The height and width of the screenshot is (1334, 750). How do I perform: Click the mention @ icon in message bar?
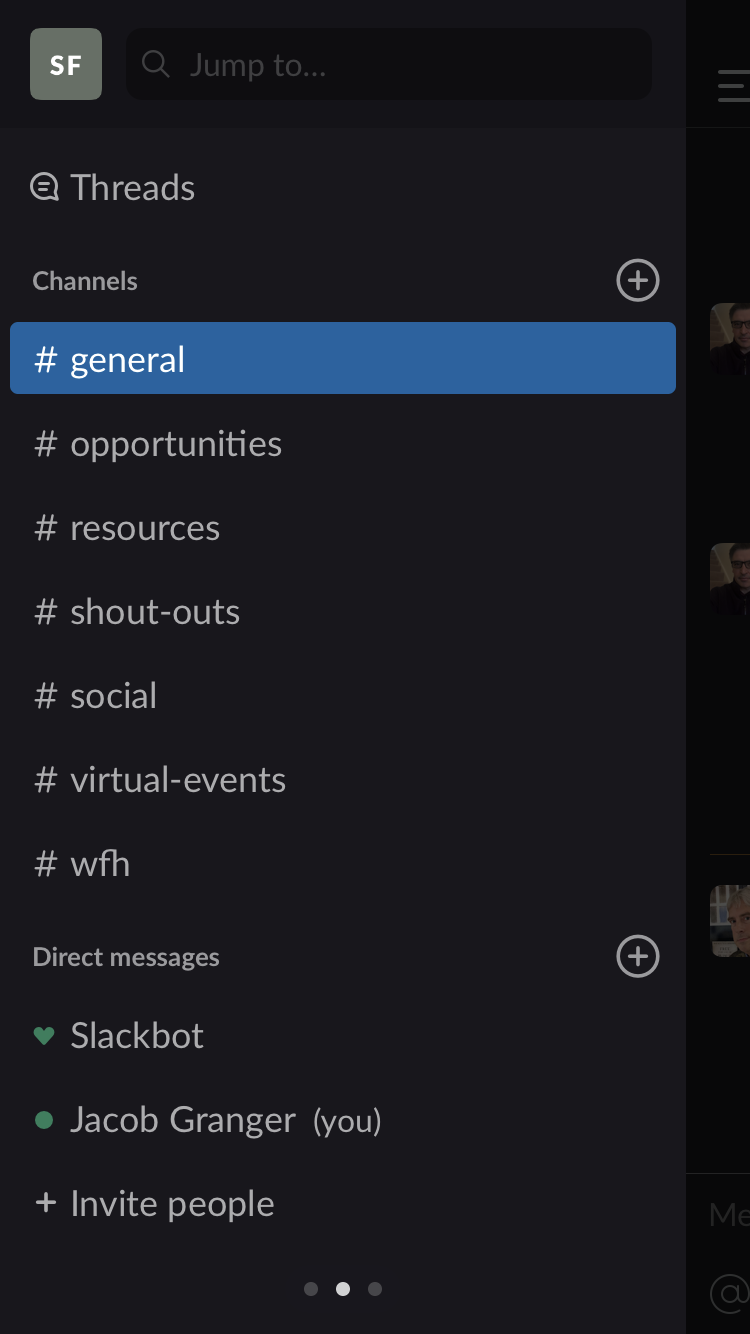(730, 1293)
